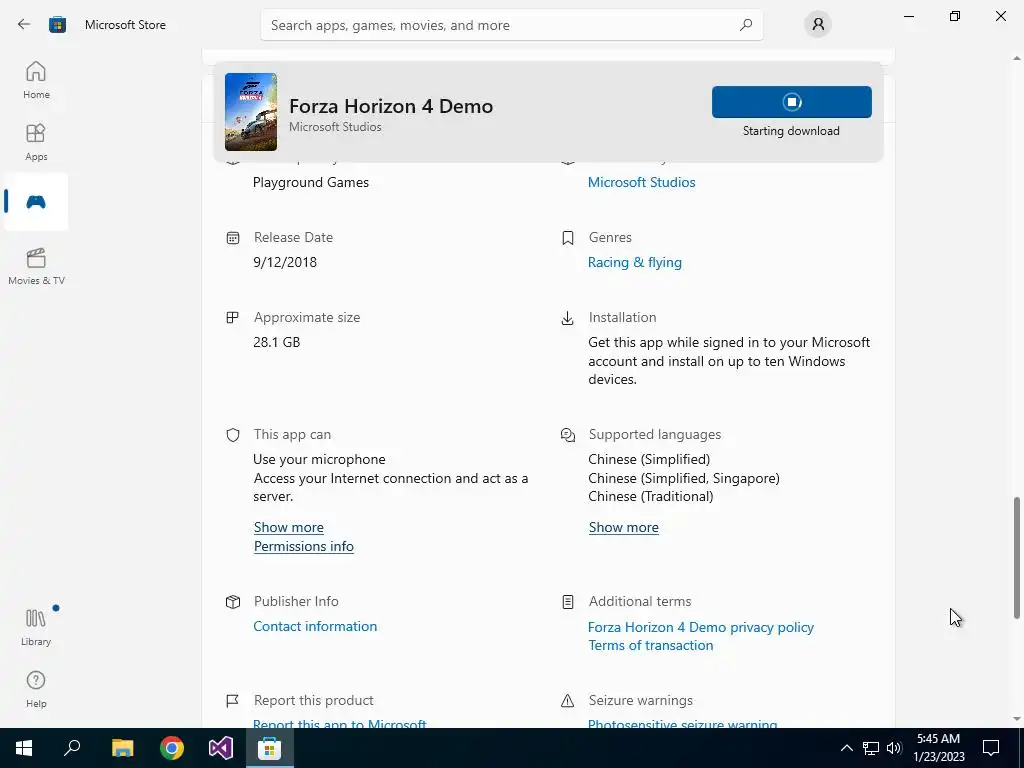Click the 28.1 GB size value

coord(276,342)
